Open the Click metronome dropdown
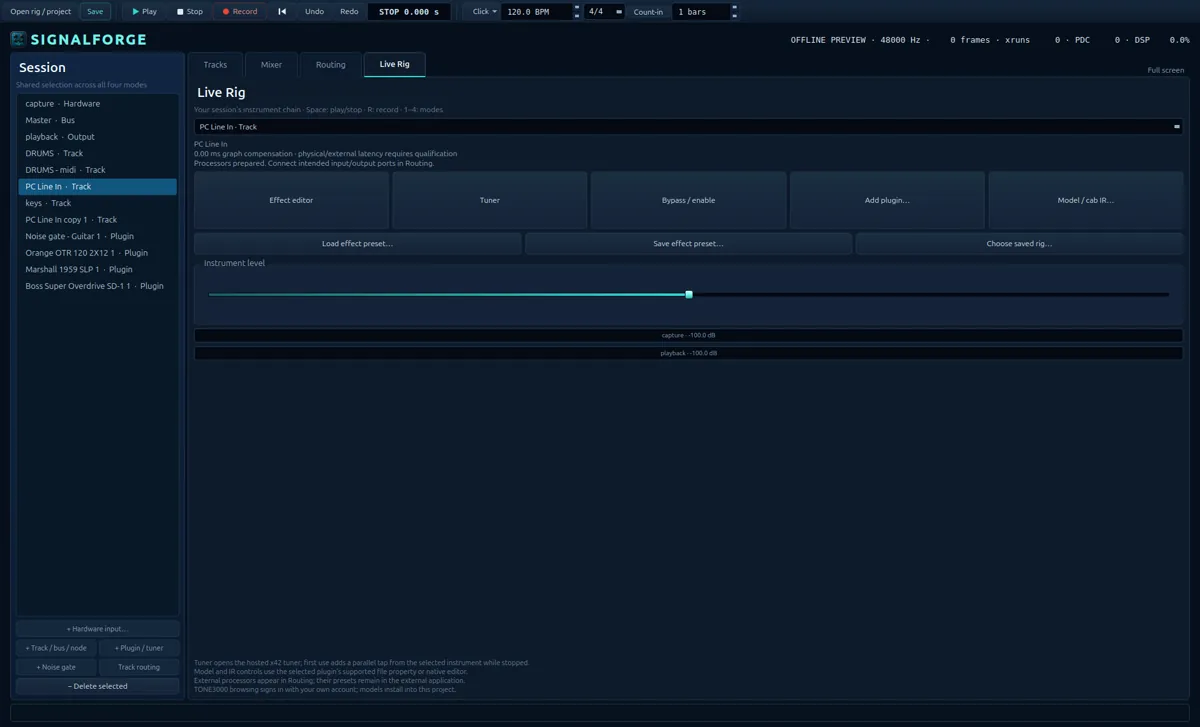The height and width of the screenshot is (727, 1200). tap(485, 12)
